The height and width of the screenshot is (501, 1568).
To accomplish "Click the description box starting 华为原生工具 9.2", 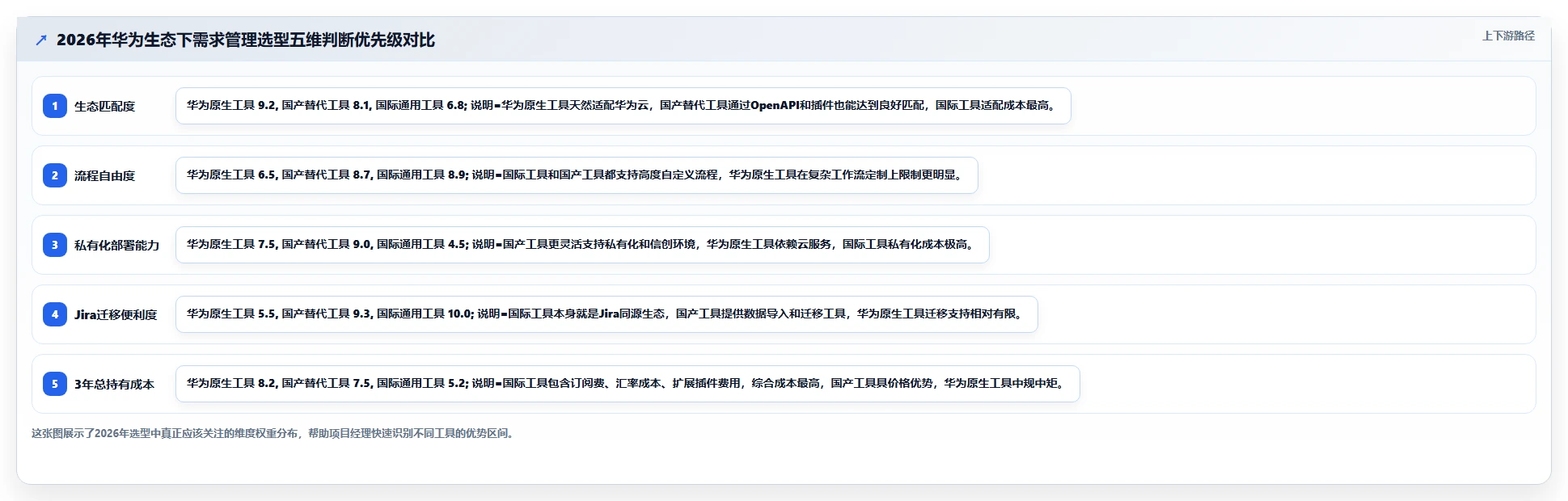I will pos(623,106).
